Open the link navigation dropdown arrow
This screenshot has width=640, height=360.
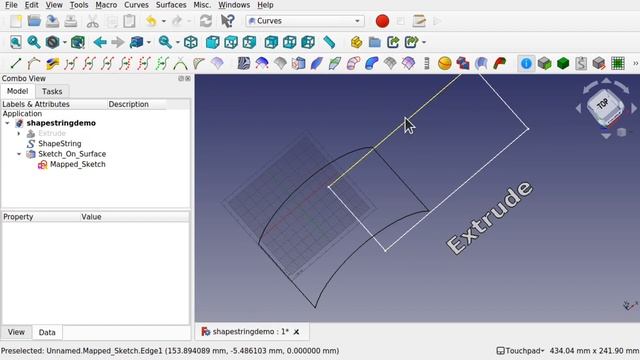point(149,42)
